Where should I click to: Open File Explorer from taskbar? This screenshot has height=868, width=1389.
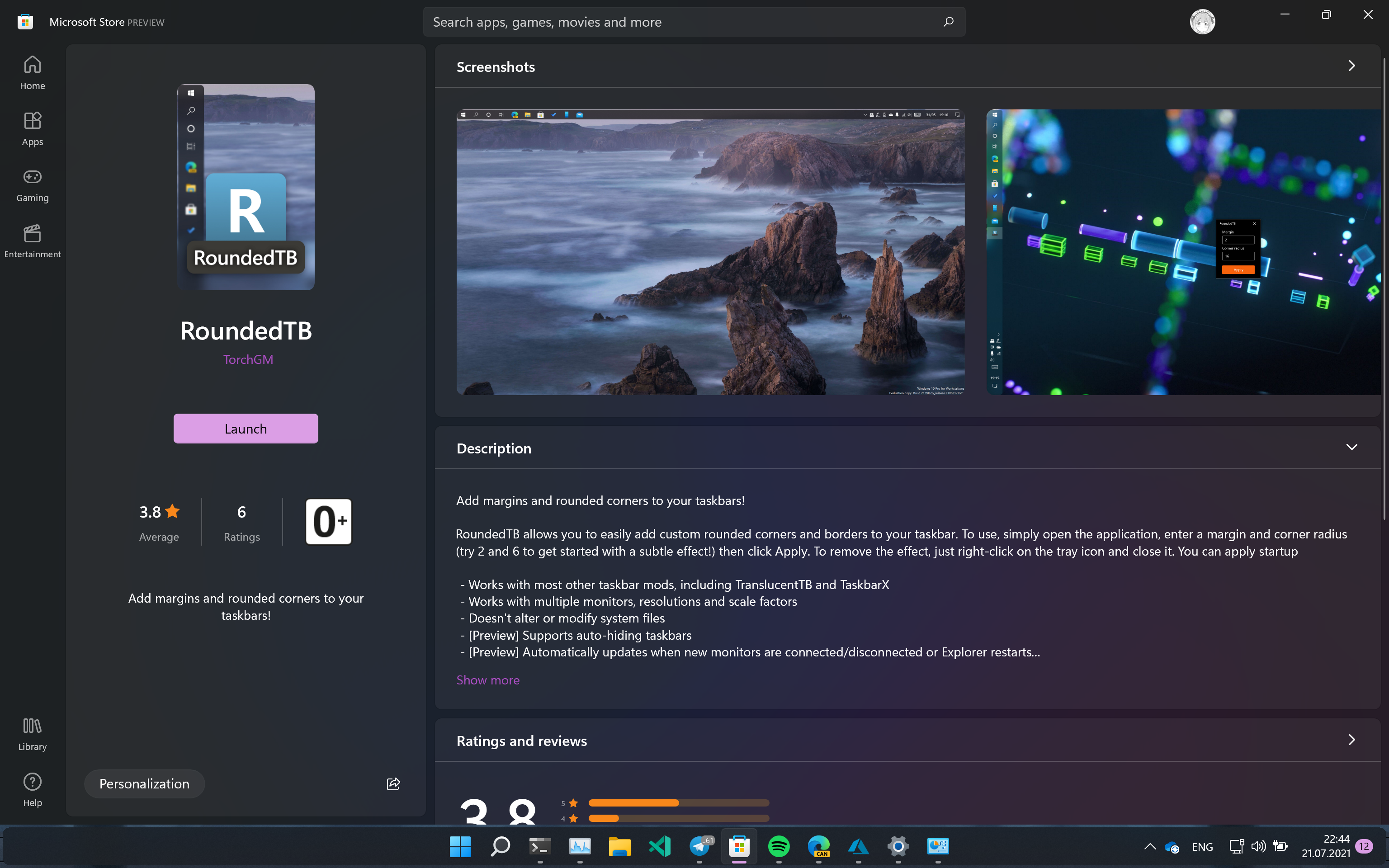click(620, 846)
